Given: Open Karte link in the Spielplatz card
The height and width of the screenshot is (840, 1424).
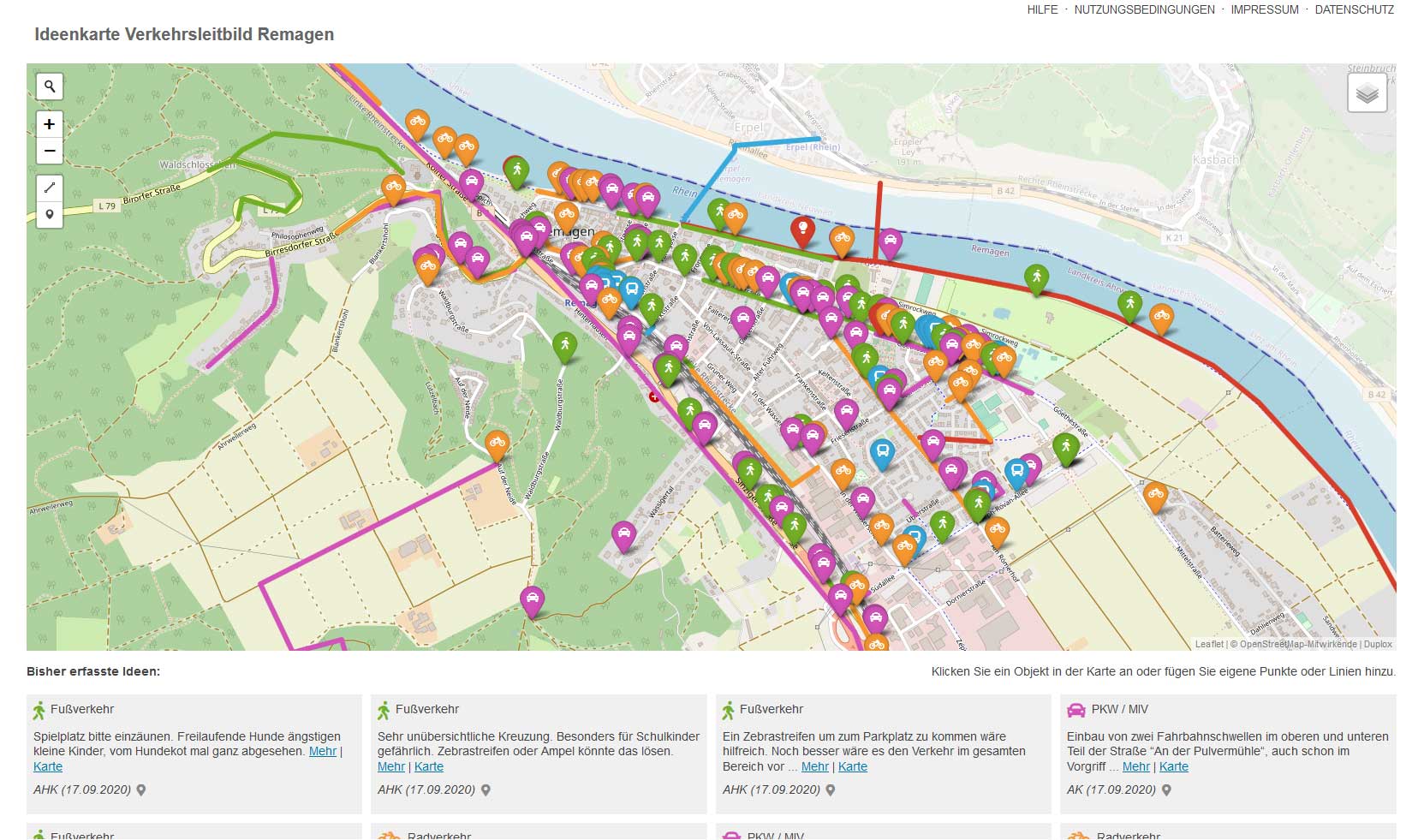Looking at the screenshot, I should click(48, 767).
